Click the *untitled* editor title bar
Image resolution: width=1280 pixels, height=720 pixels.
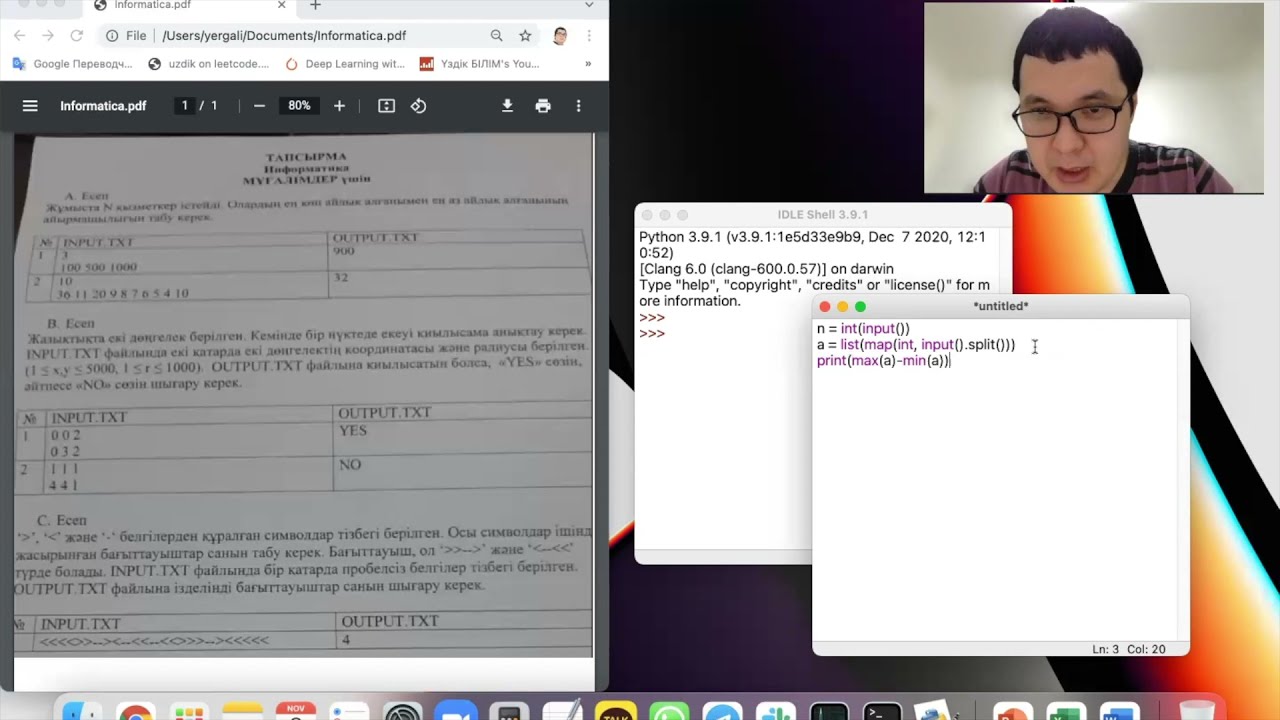[x=1001, y=306]
